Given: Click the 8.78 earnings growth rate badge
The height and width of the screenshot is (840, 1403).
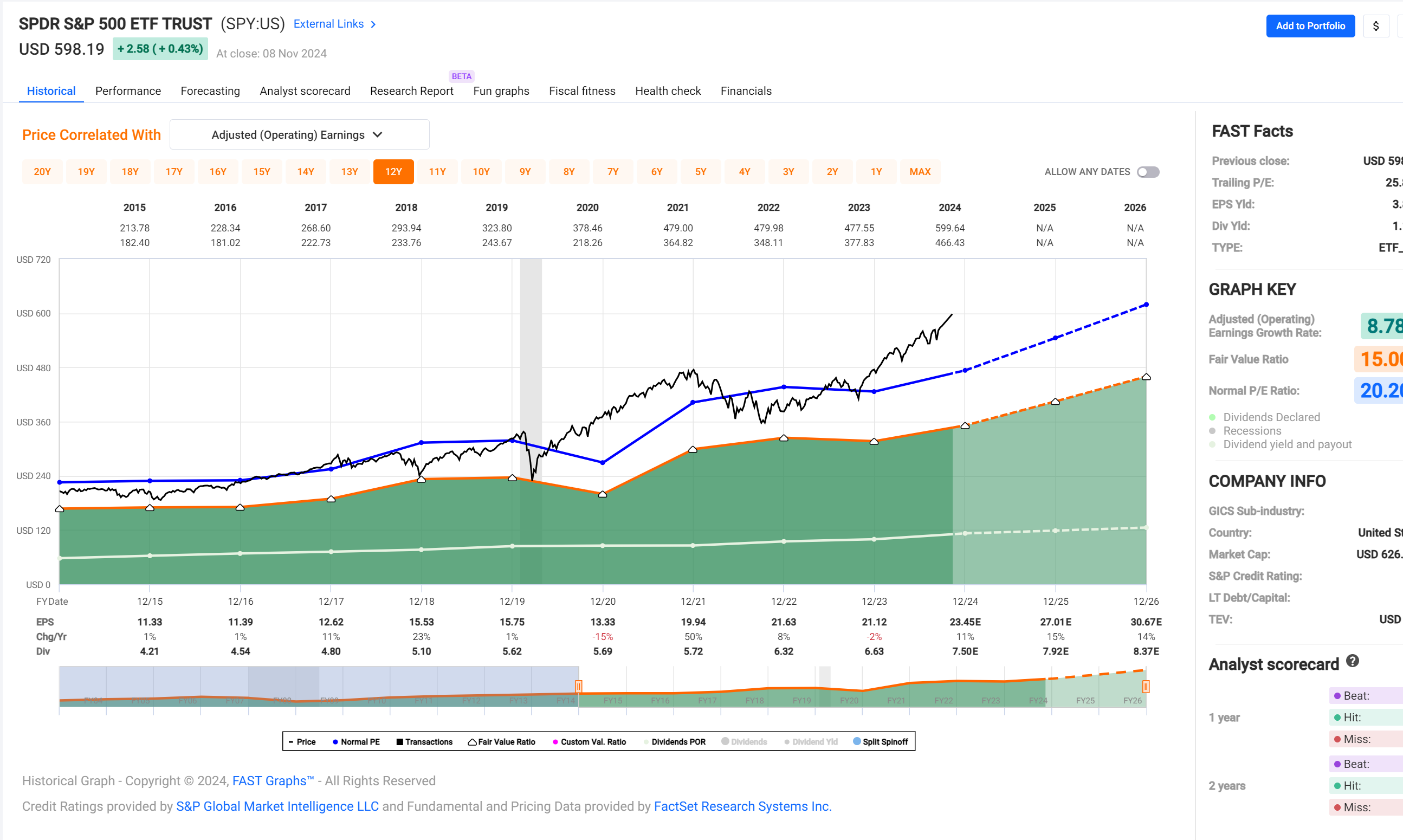Looking at the screenshot, I should (x=1381, y=326).
